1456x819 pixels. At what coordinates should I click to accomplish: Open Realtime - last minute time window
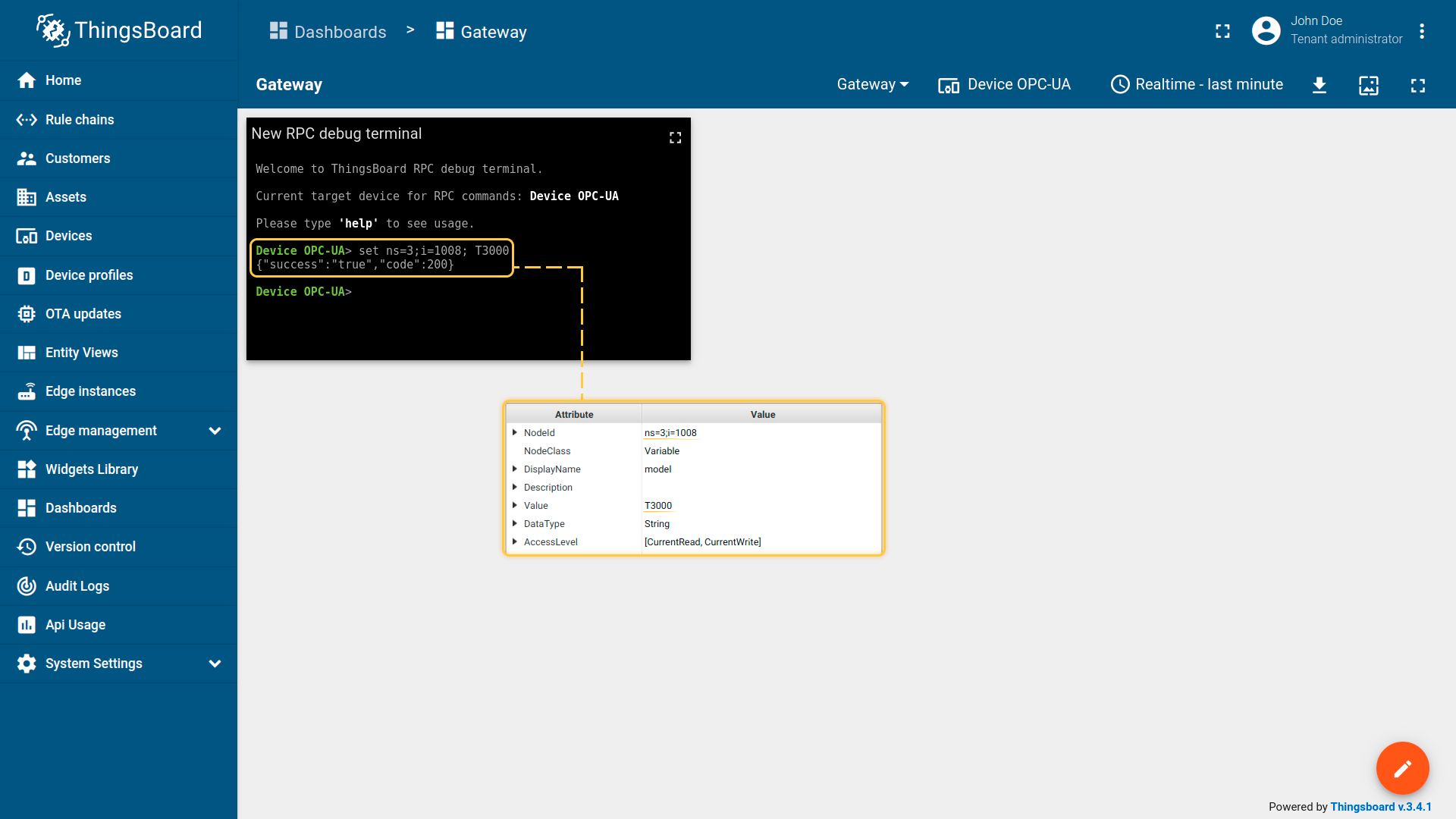click(1197, 85)
